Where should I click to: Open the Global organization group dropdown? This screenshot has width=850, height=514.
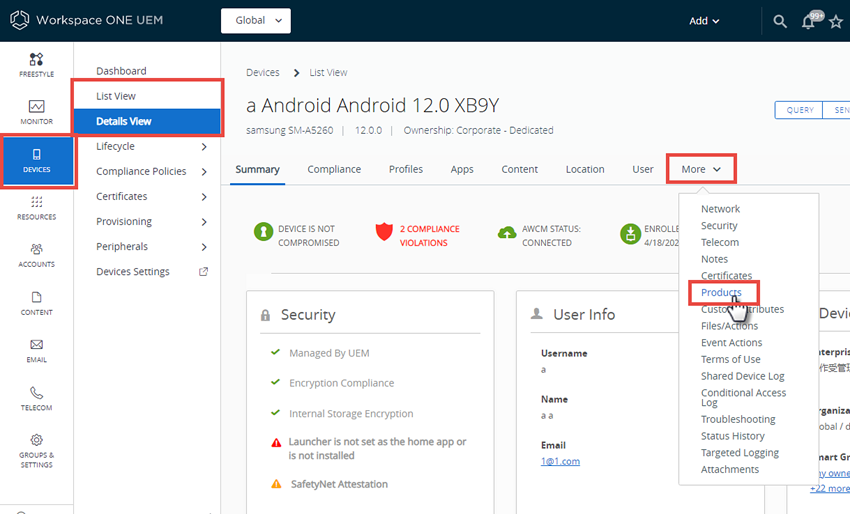pos(256,21)
